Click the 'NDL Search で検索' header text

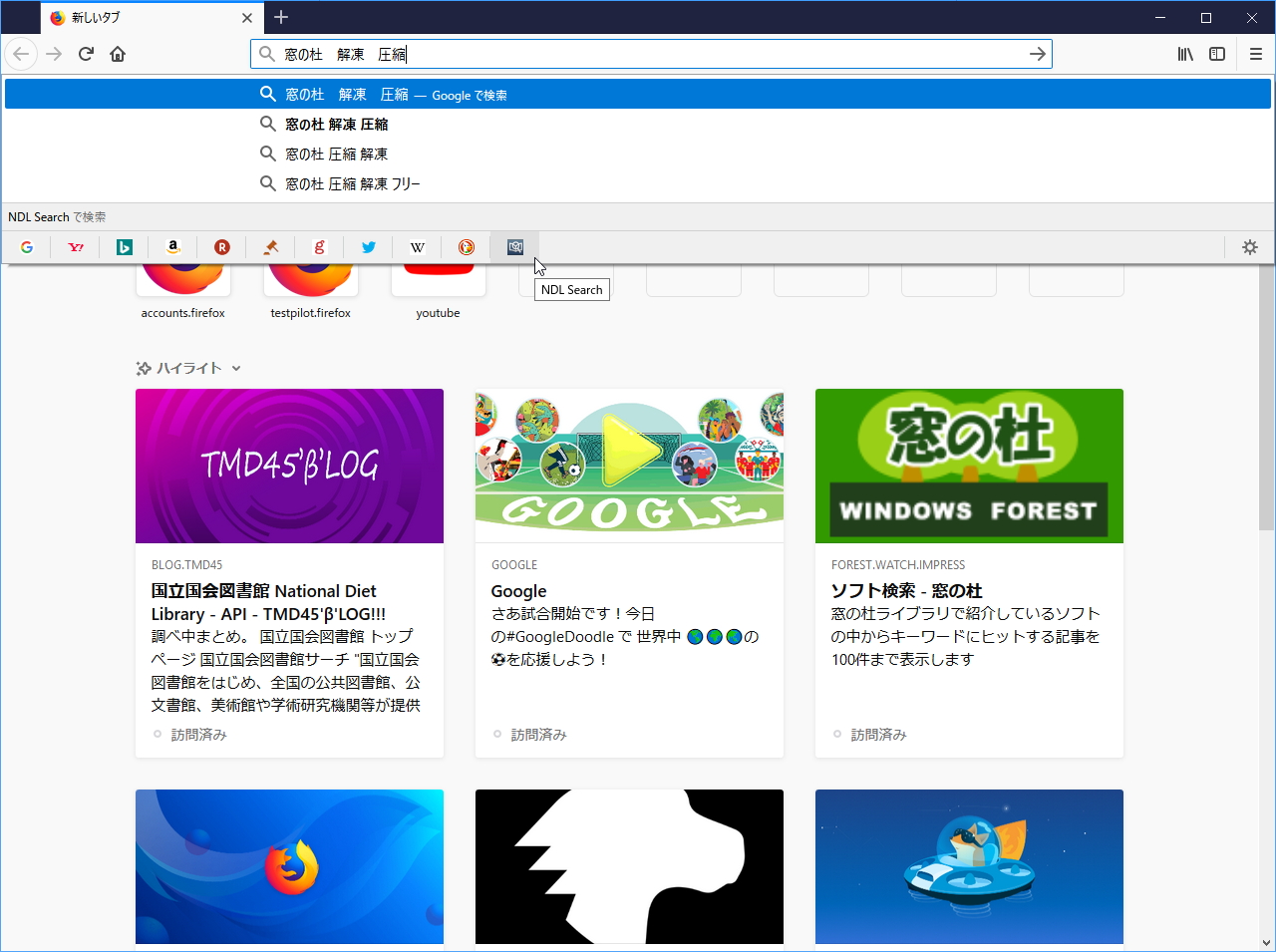57,217
